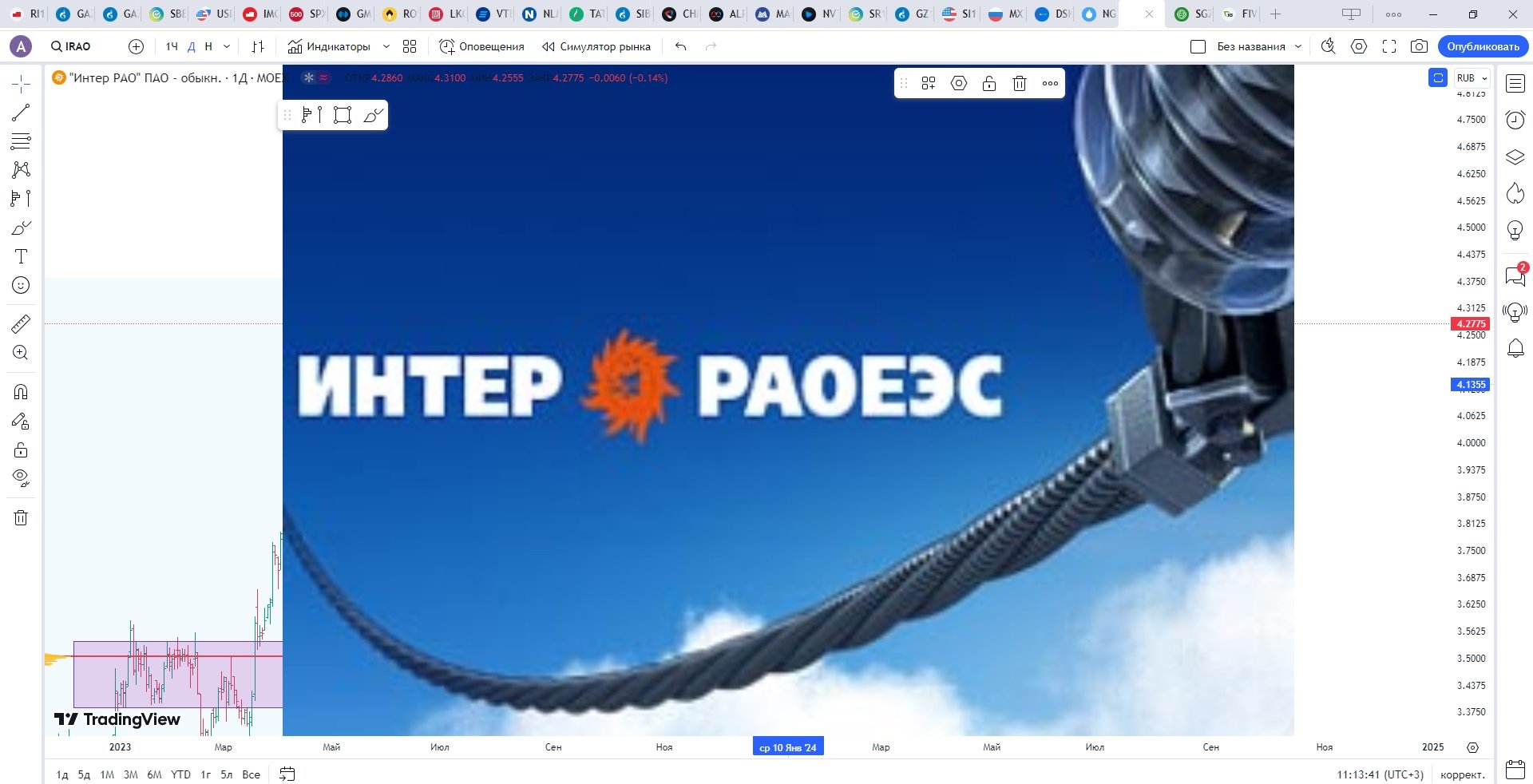Click the Опубликовать button
Viewport: 1533px width, 784px height.
coord(1483,46)
